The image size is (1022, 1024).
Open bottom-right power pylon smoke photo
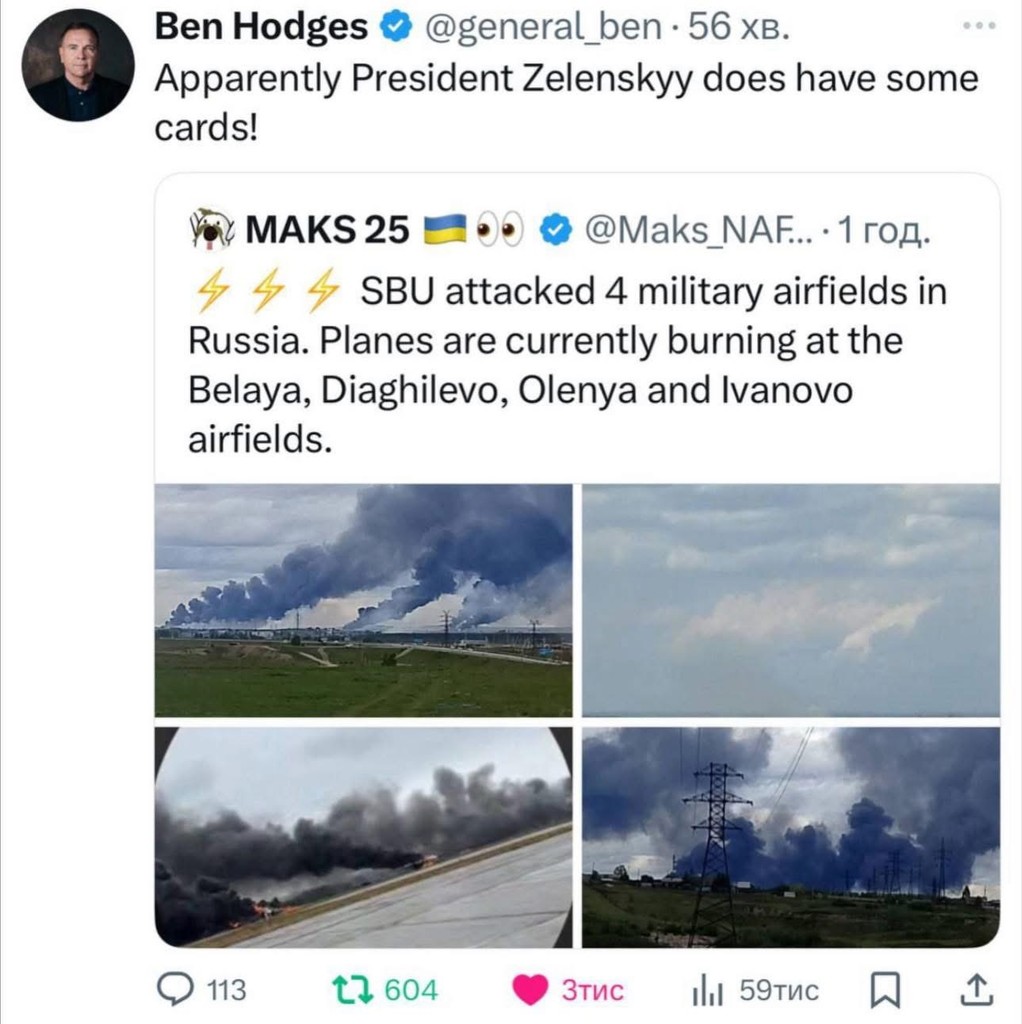[791, 837]
